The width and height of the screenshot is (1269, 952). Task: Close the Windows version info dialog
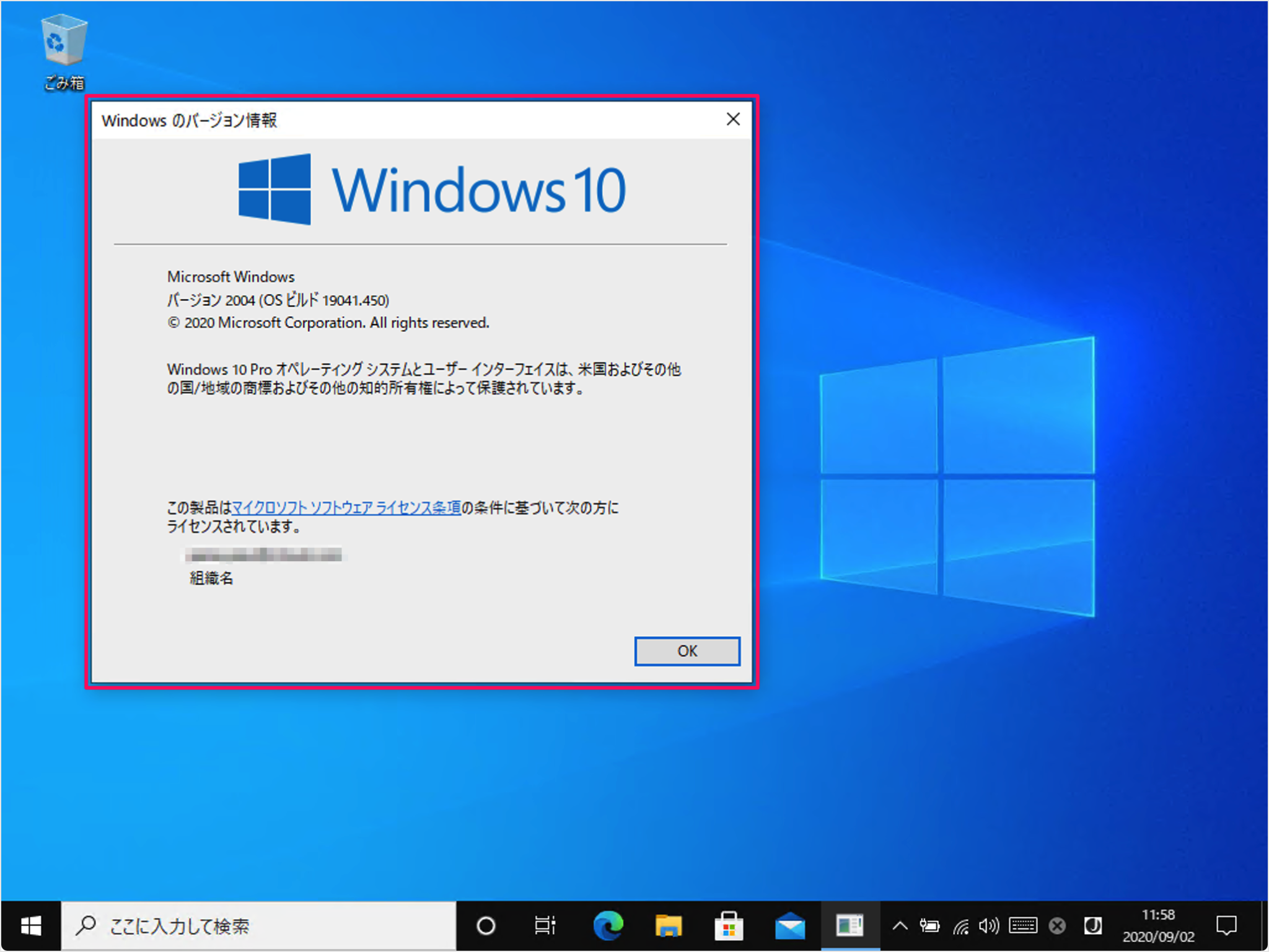tap(733, 119)
